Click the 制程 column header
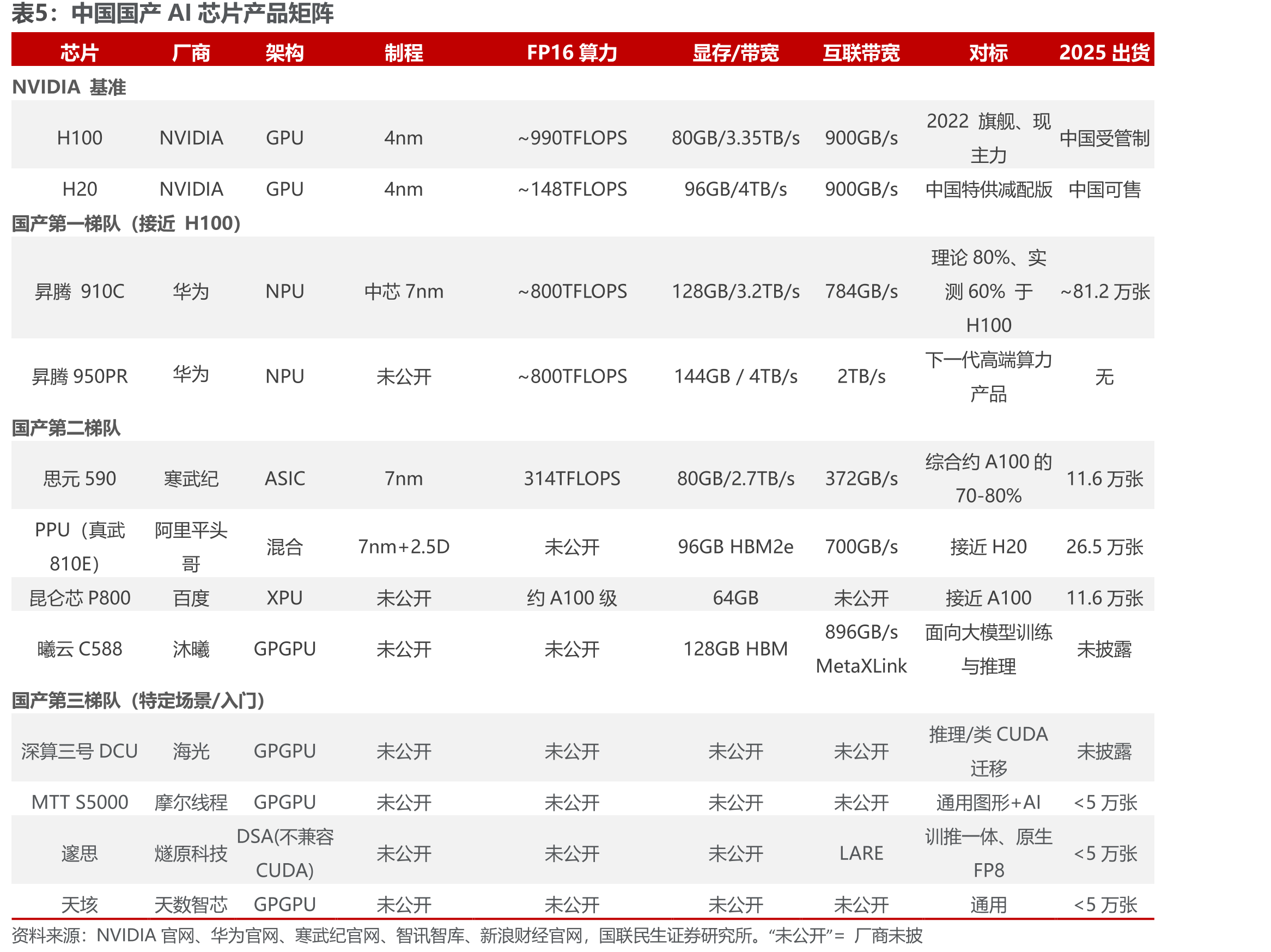Viewport: 1271px width, 952px height. tap(403, 53)
